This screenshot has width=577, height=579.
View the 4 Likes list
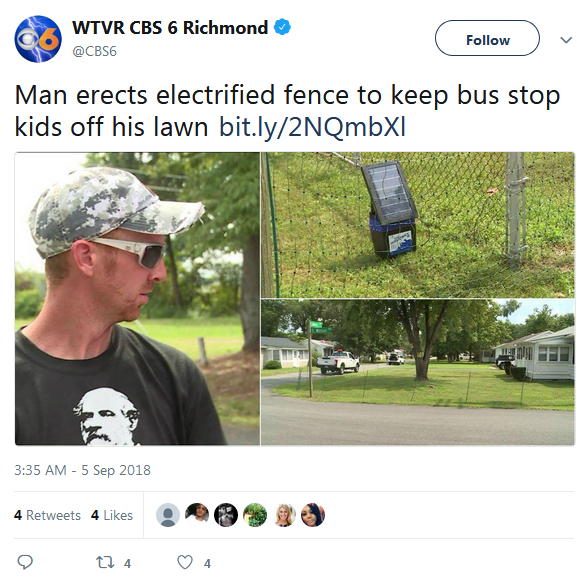[112, 515]
